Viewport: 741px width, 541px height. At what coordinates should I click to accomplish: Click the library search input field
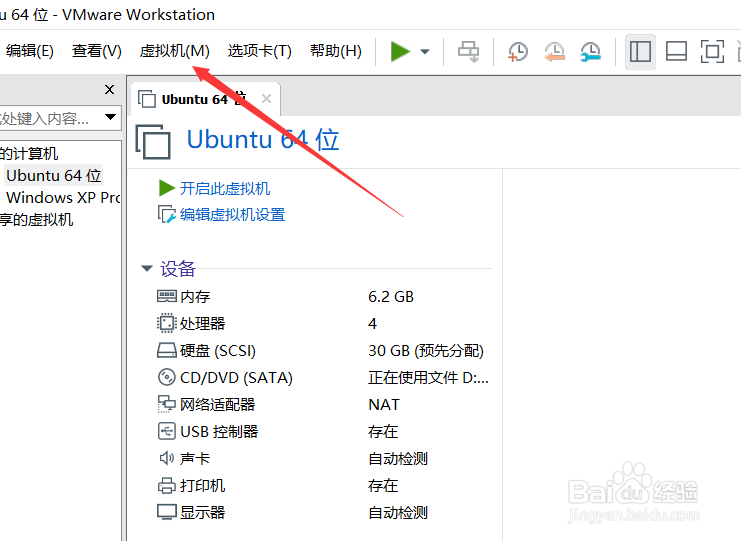pyautogui.click(x=50, y=118)
